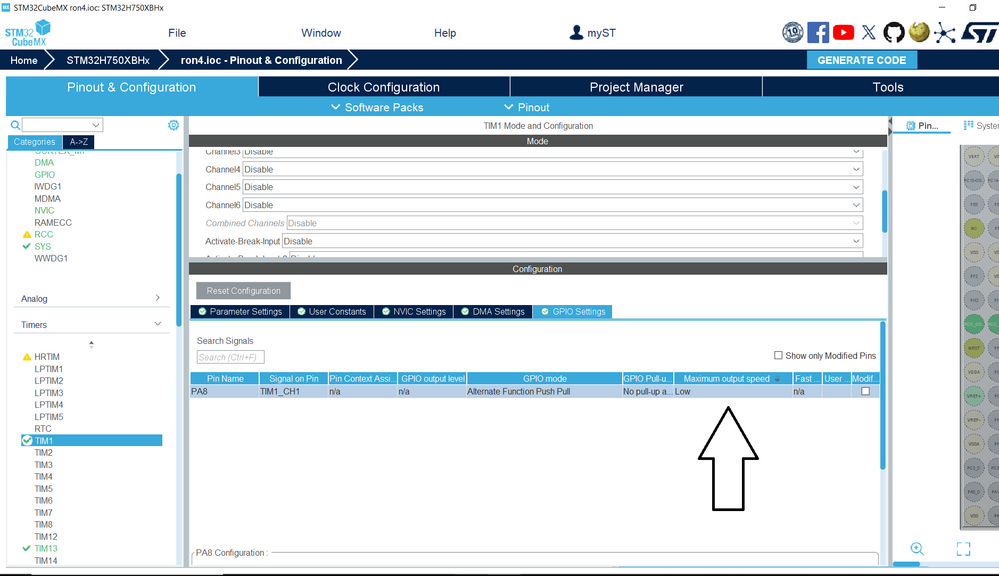Open the Pinout view tab
999x576 pixels.
922,126
